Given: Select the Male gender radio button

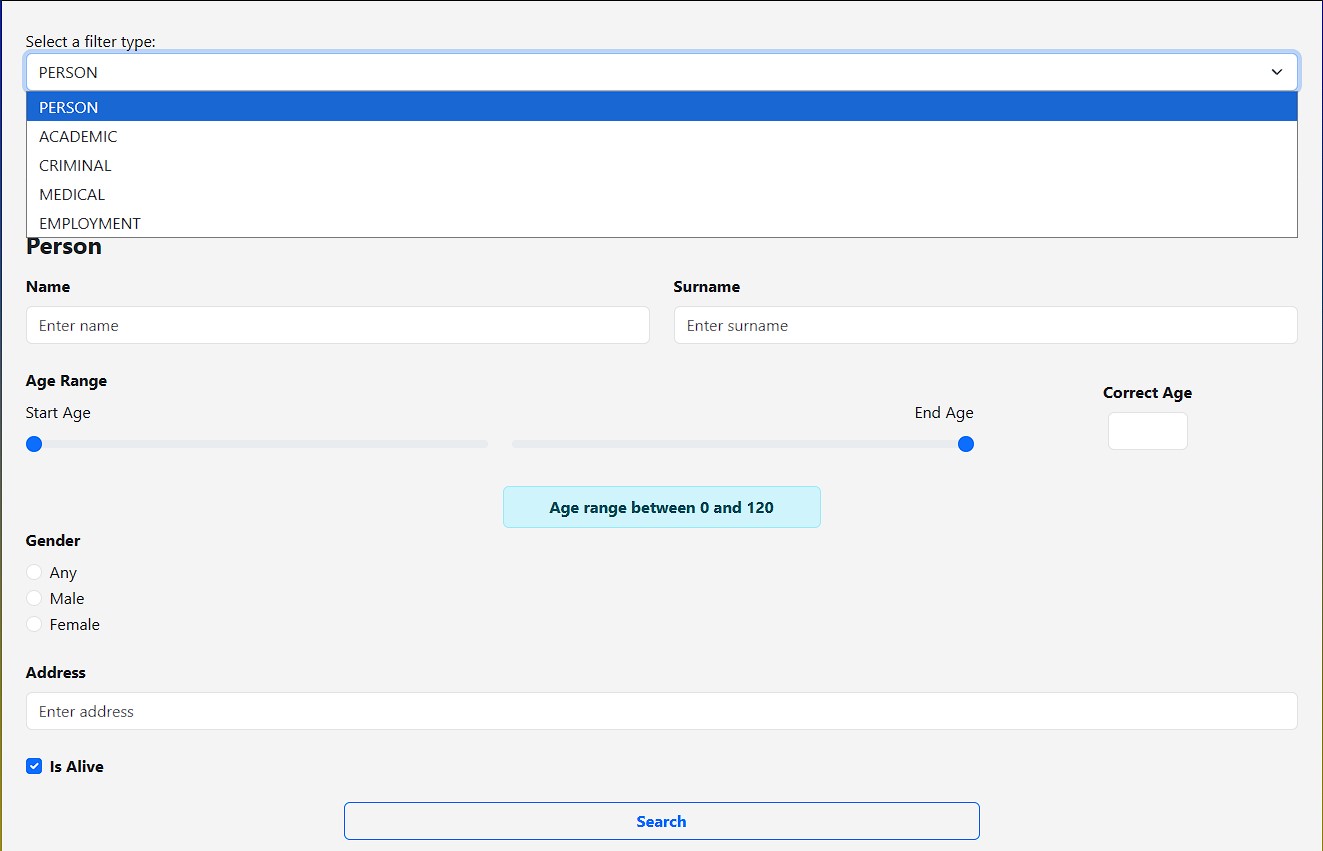Looking at the screenshot, I should 34,598.
